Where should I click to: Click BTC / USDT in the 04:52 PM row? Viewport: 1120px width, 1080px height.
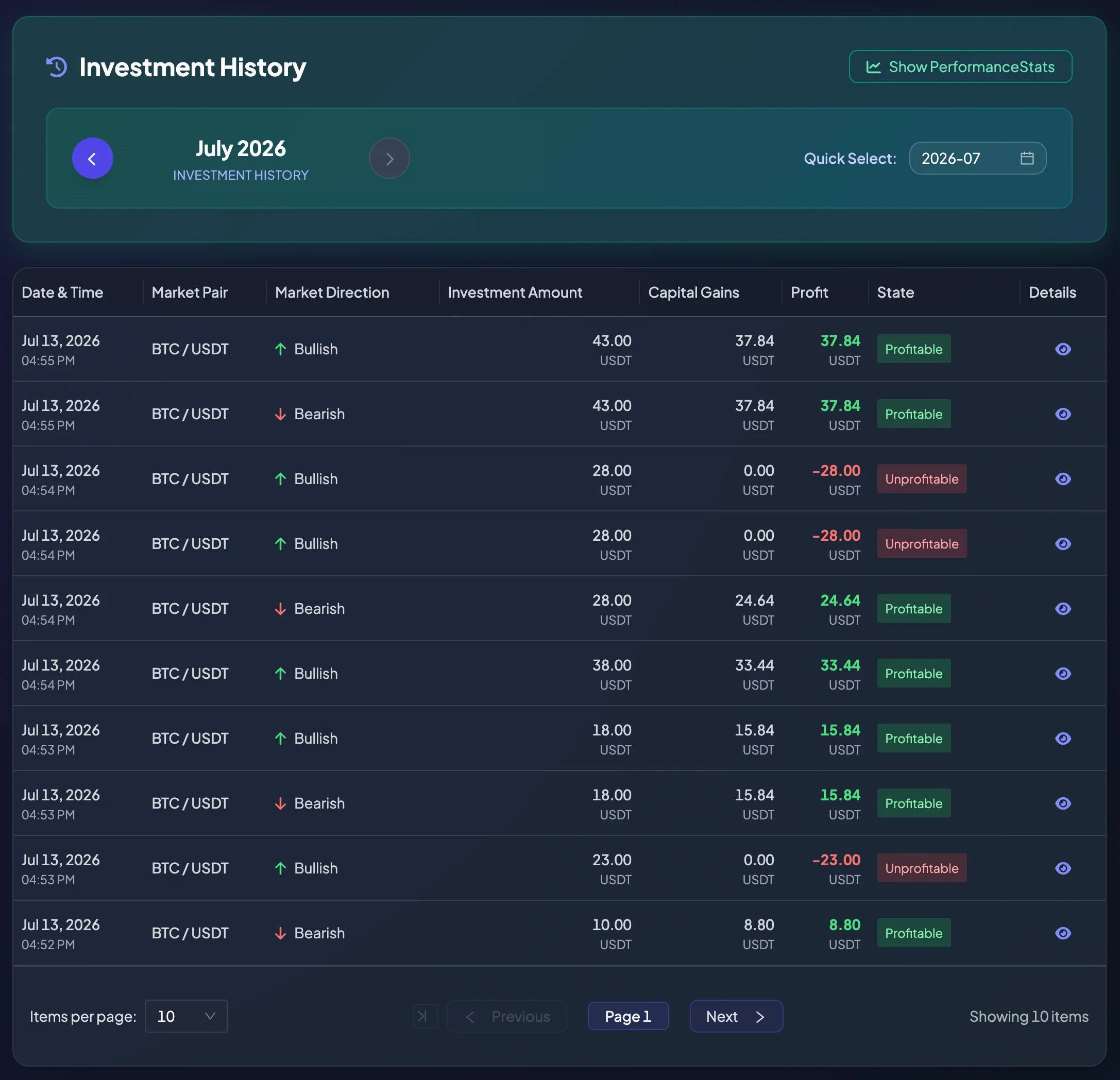click(190, 933)
